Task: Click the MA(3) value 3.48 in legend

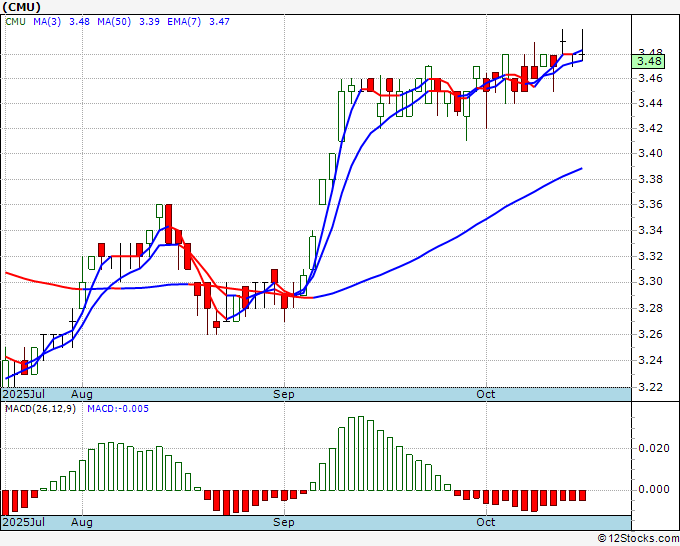Action: [x=79, y=22]
